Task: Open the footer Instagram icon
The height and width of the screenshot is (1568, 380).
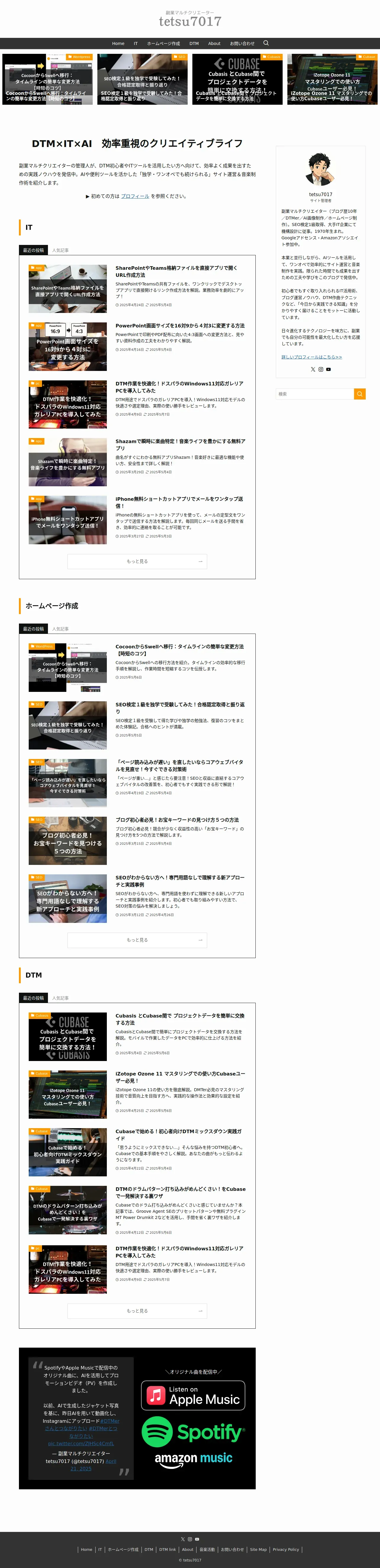Action: point(190,1539)
